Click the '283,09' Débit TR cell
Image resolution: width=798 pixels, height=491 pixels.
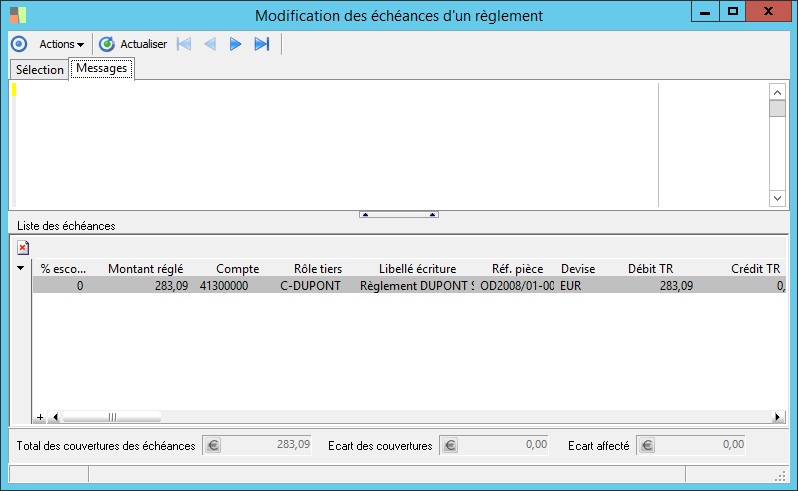point(676,286)
